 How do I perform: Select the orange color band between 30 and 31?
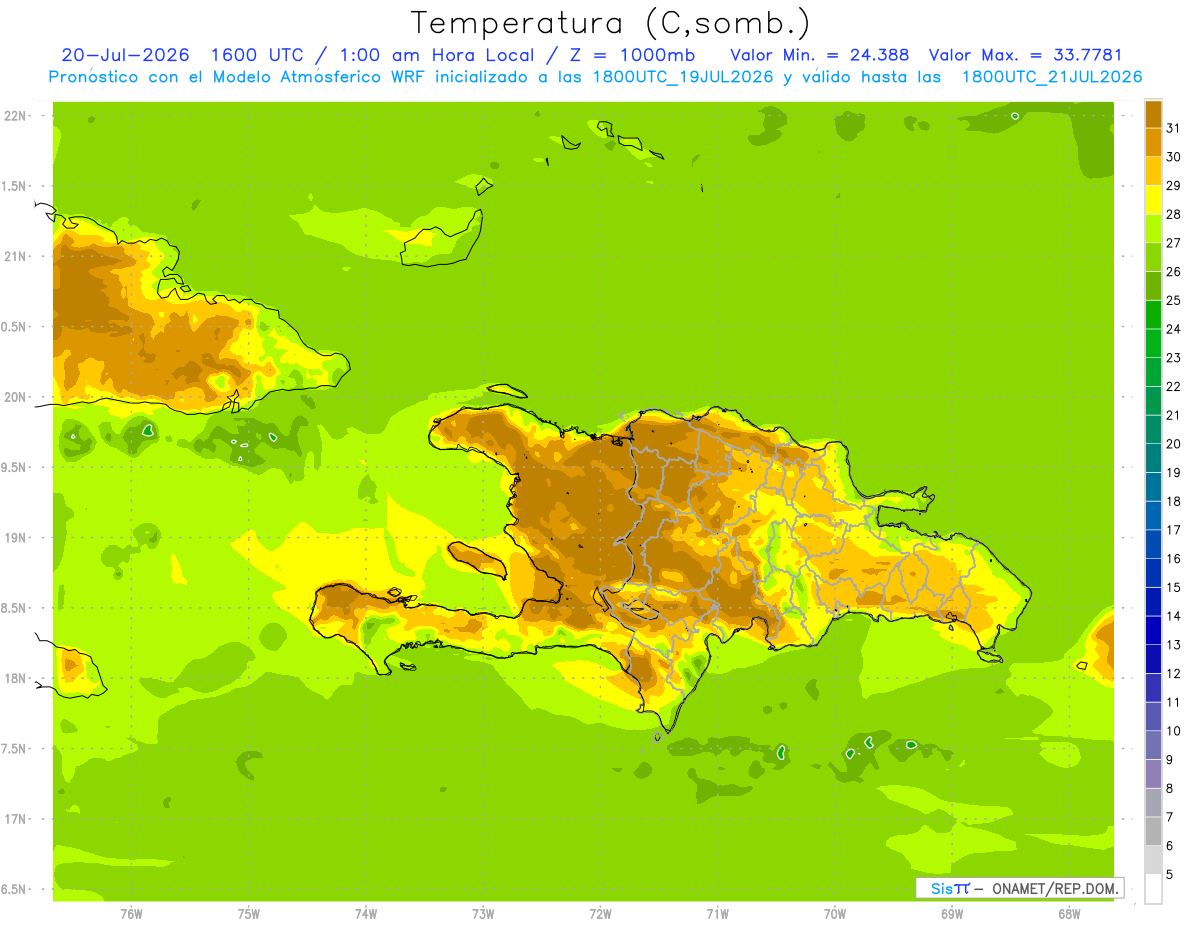coord(1153,142)
